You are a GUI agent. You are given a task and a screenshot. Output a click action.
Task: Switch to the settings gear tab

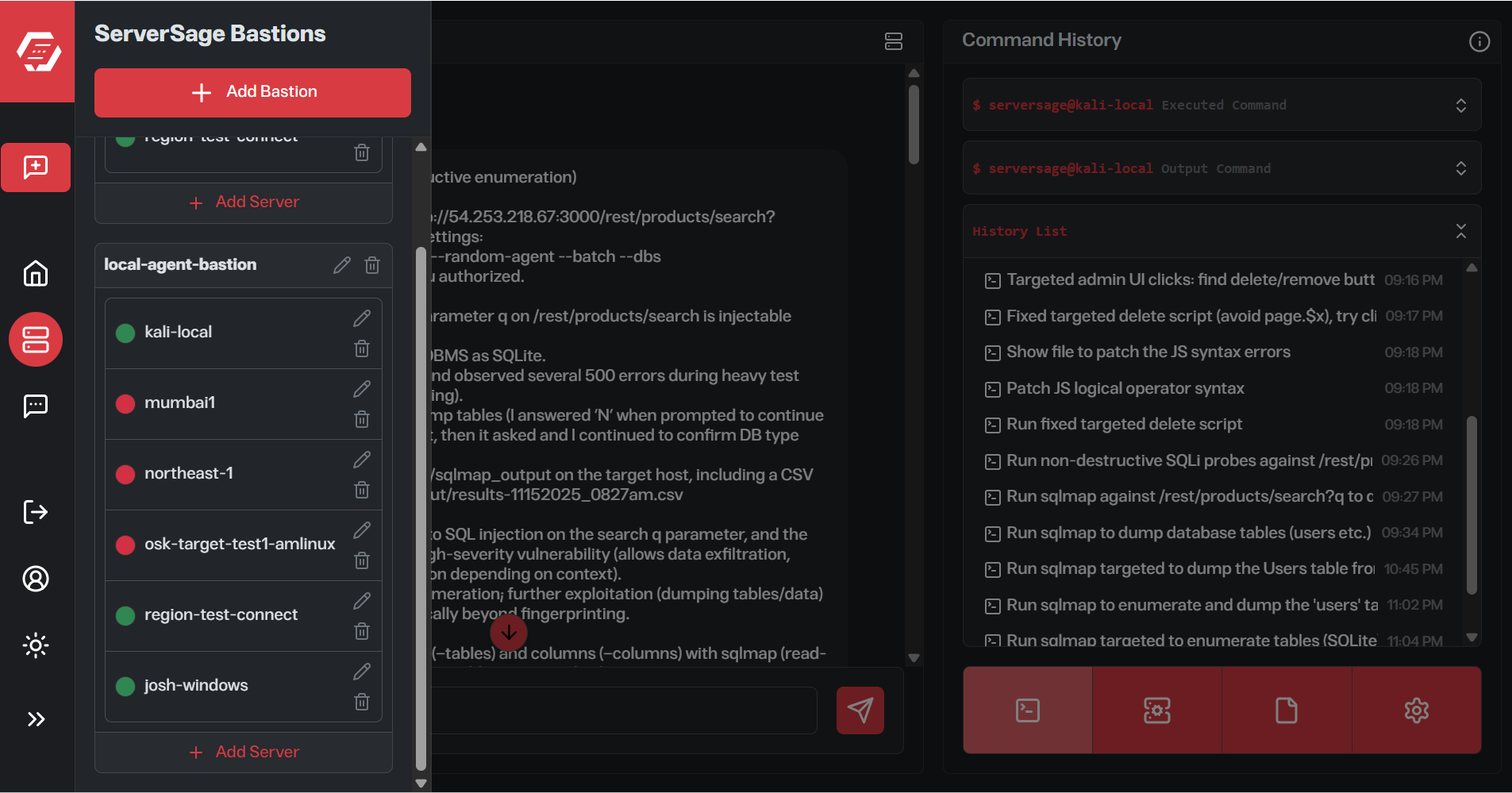pos(1417,710)
